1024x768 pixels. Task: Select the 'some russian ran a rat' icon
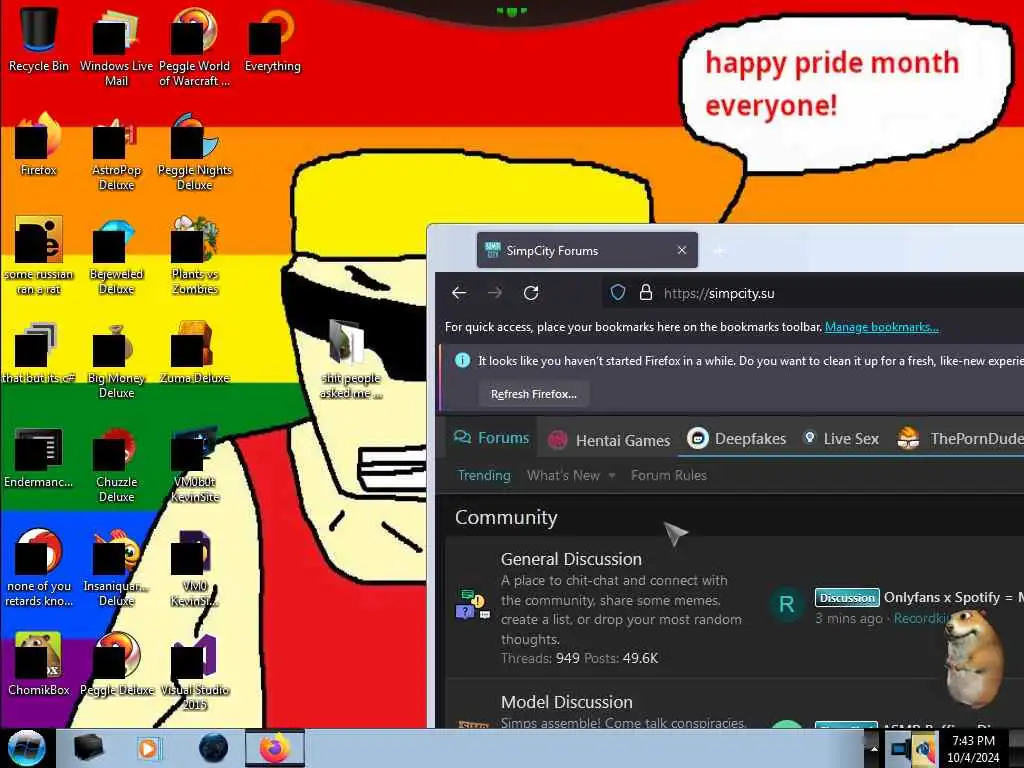38,256
